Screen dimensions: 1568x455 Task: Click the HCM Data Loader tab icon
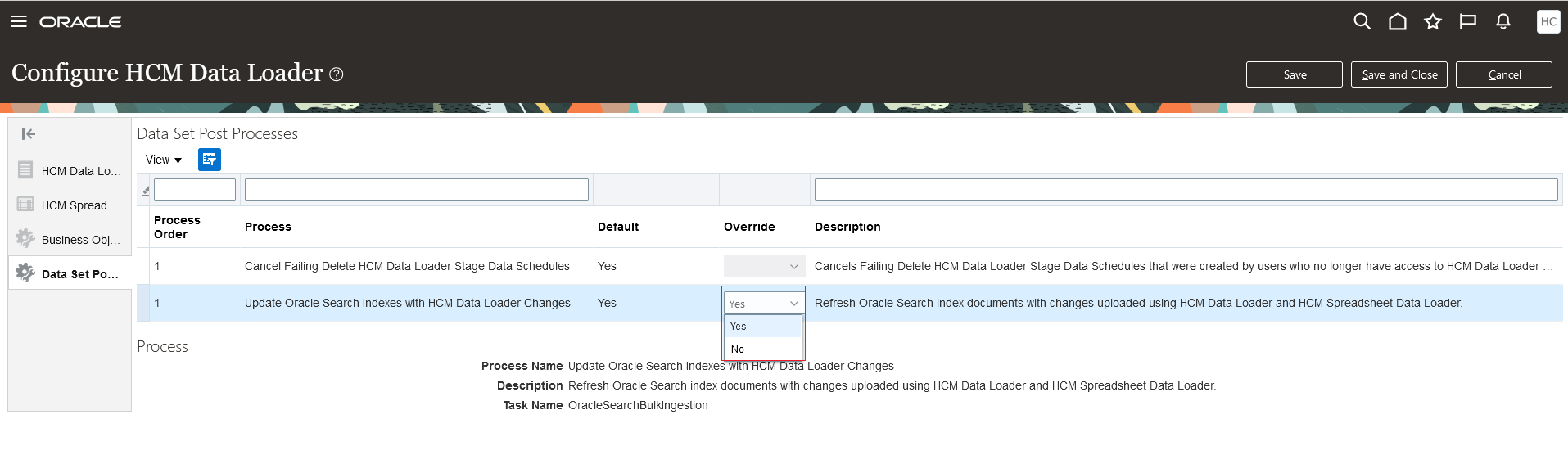click(x=25, y=170)
